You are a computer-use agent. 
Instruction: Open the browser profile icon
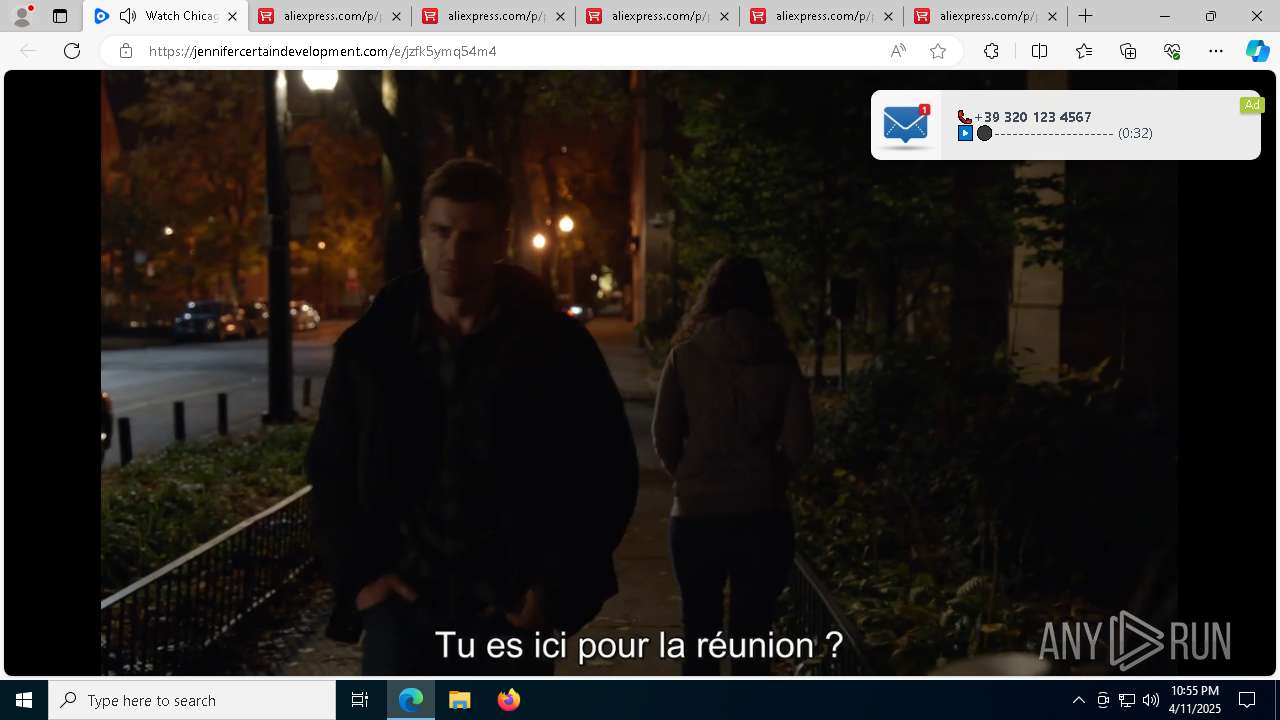(x=21, y=16)
